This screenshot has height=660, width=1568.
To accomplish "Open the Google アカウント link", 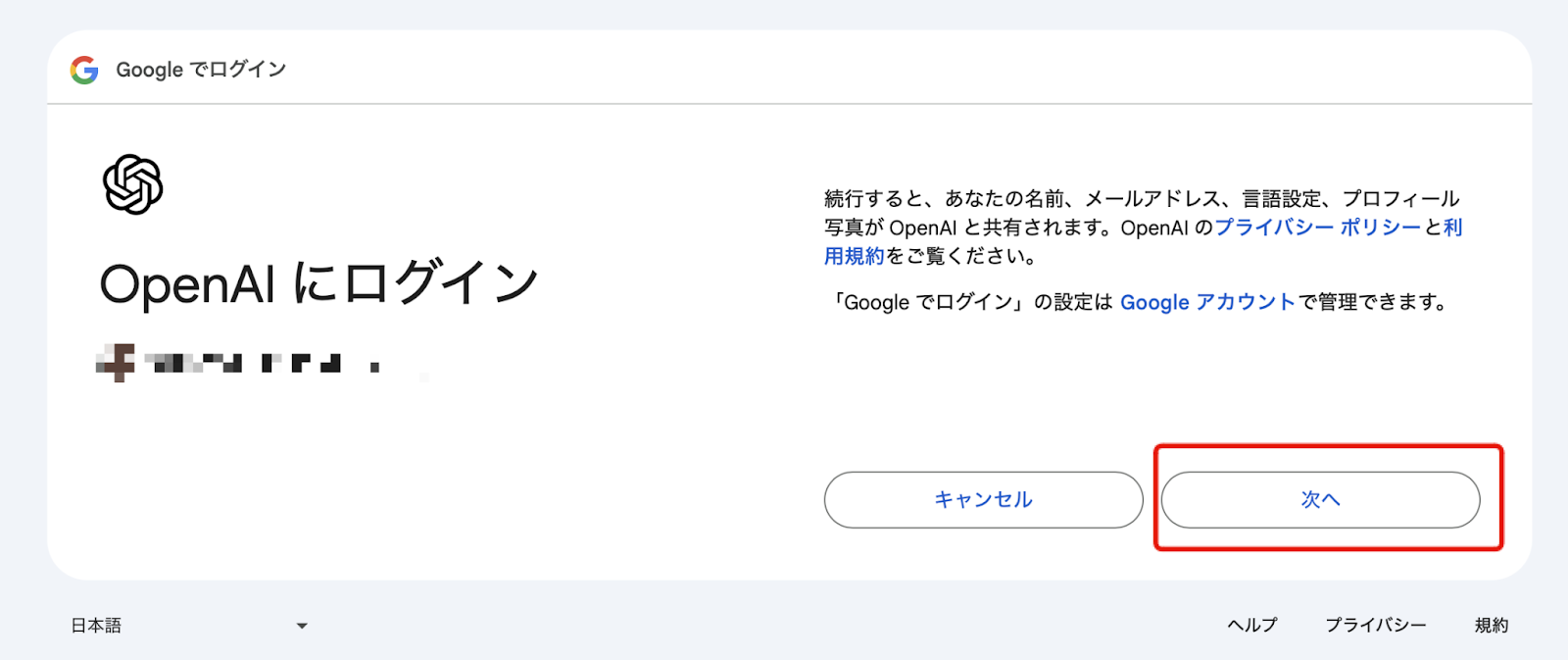I will point(1207,302).
